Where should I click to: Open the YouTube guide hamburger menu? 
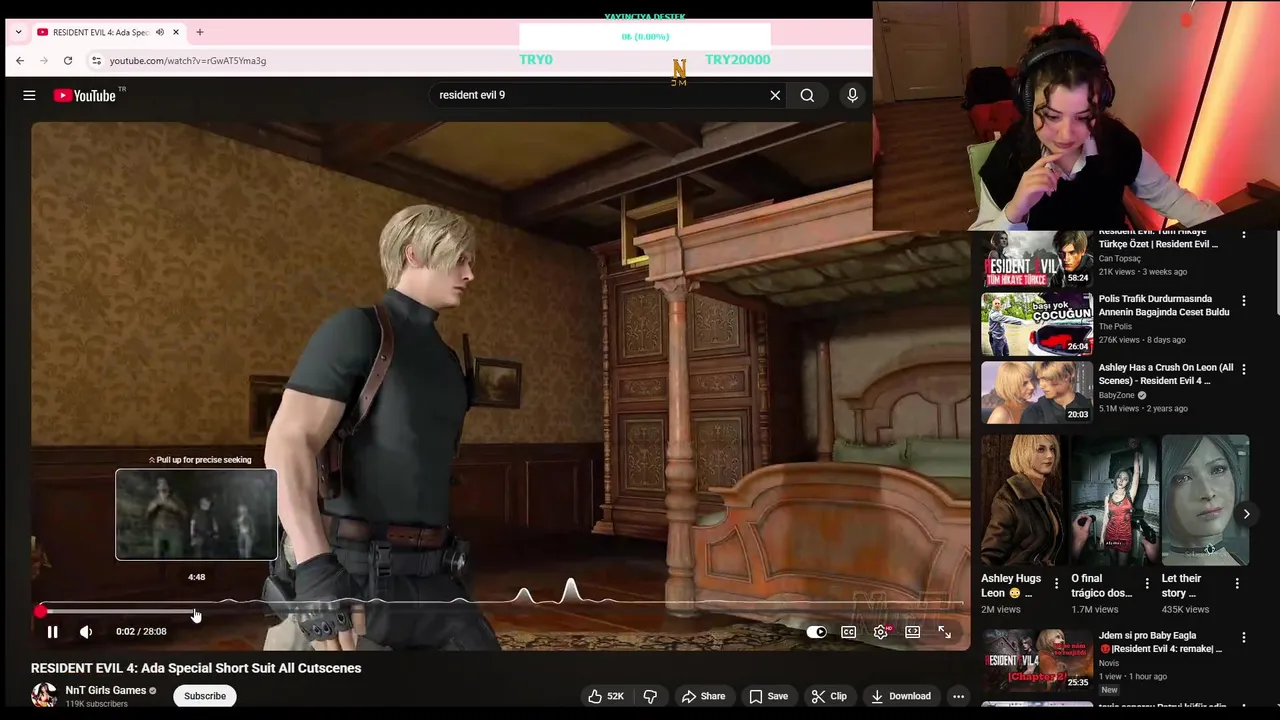(29, 95)
